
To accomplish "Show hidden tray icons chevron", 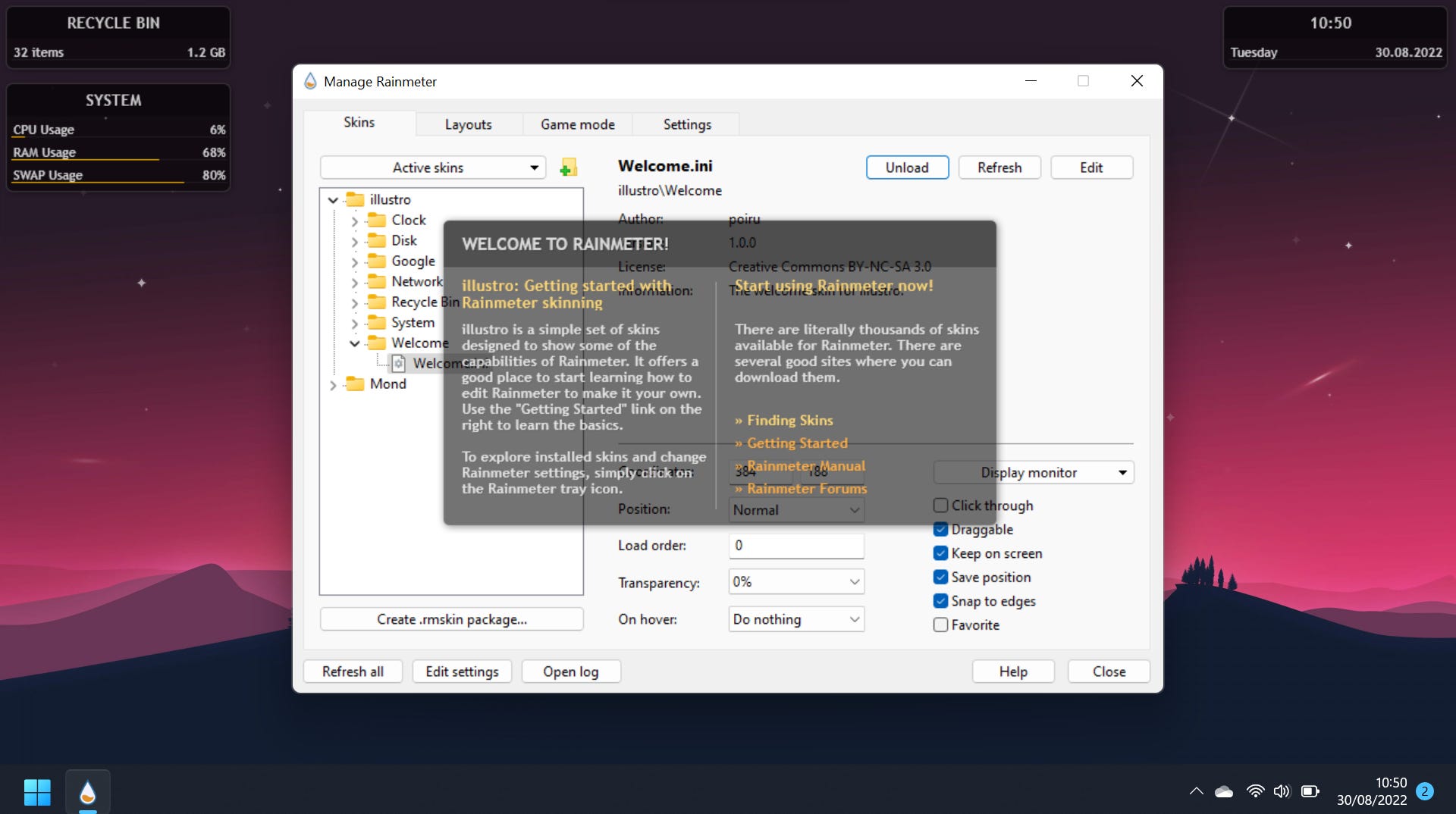I will (x=1196, y=791).
